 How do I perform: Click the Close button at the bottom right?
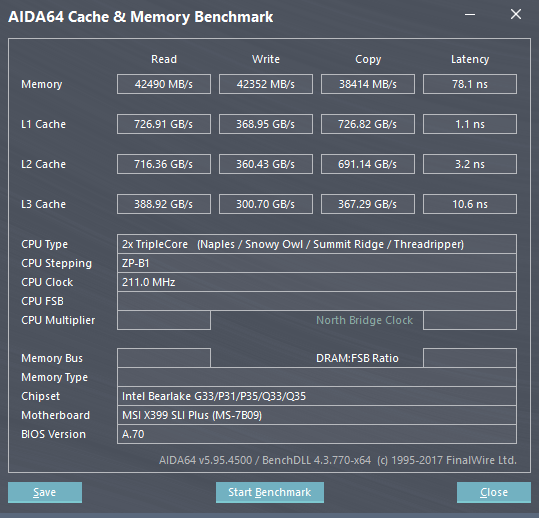coord(494,492)
